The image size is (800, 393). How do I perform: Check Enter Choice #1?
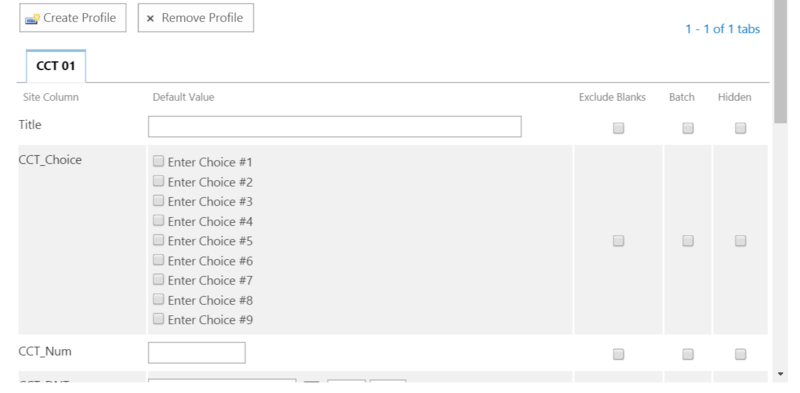[x=158, y=161]
